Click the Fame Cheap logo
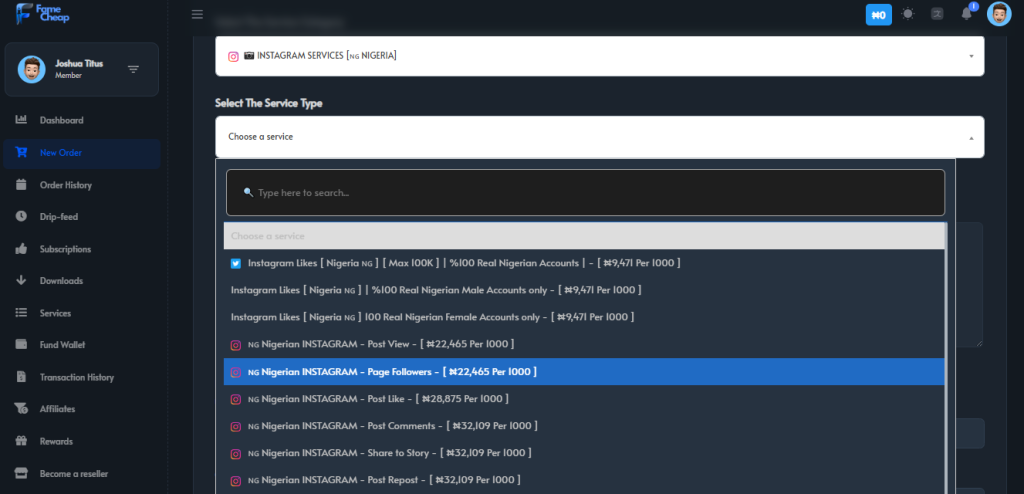Screen dimensions: 1024x494 (42, 13)
